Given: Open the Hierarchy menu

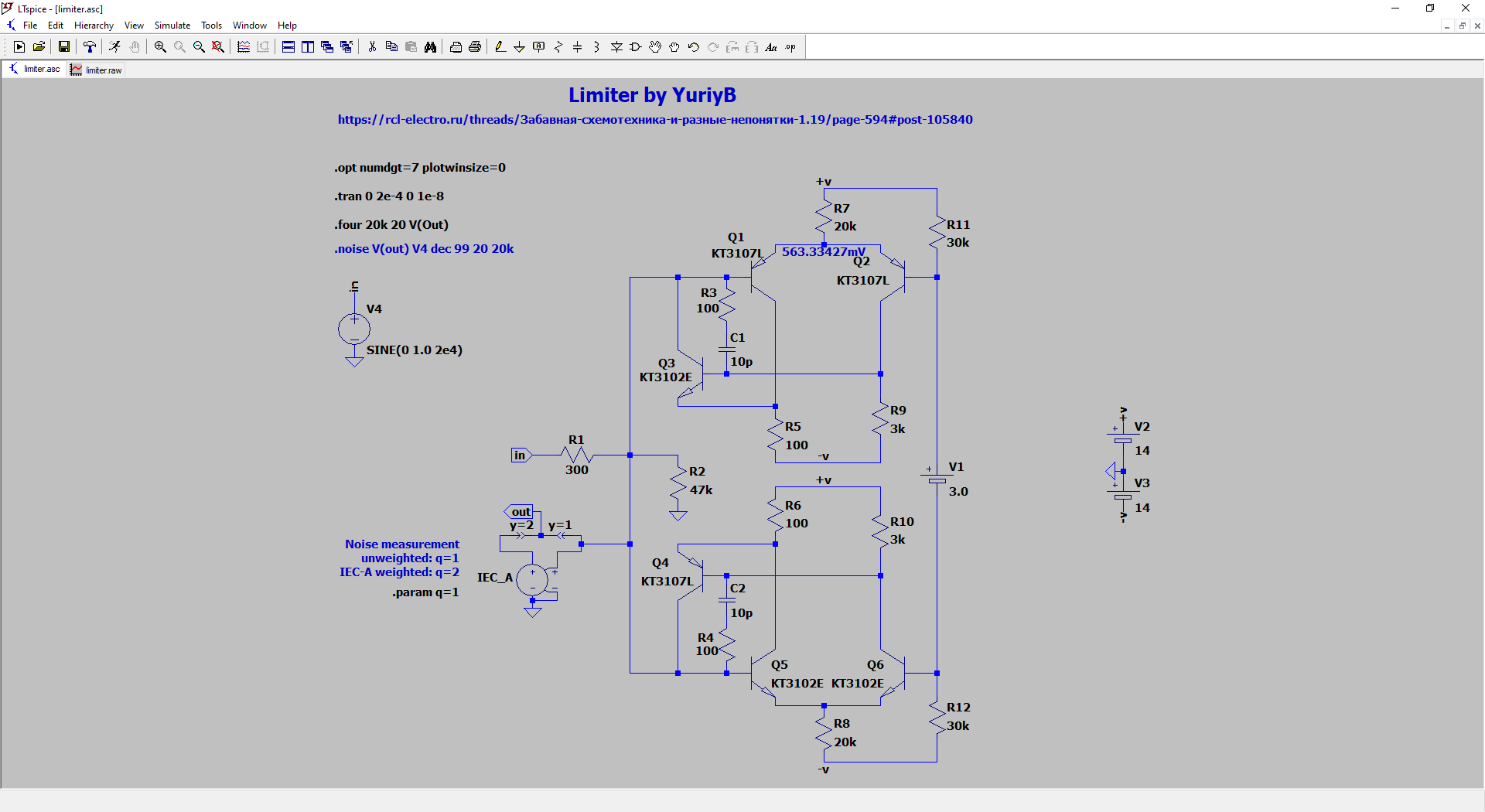Looking at the screenshot, I should click(94, 26).
